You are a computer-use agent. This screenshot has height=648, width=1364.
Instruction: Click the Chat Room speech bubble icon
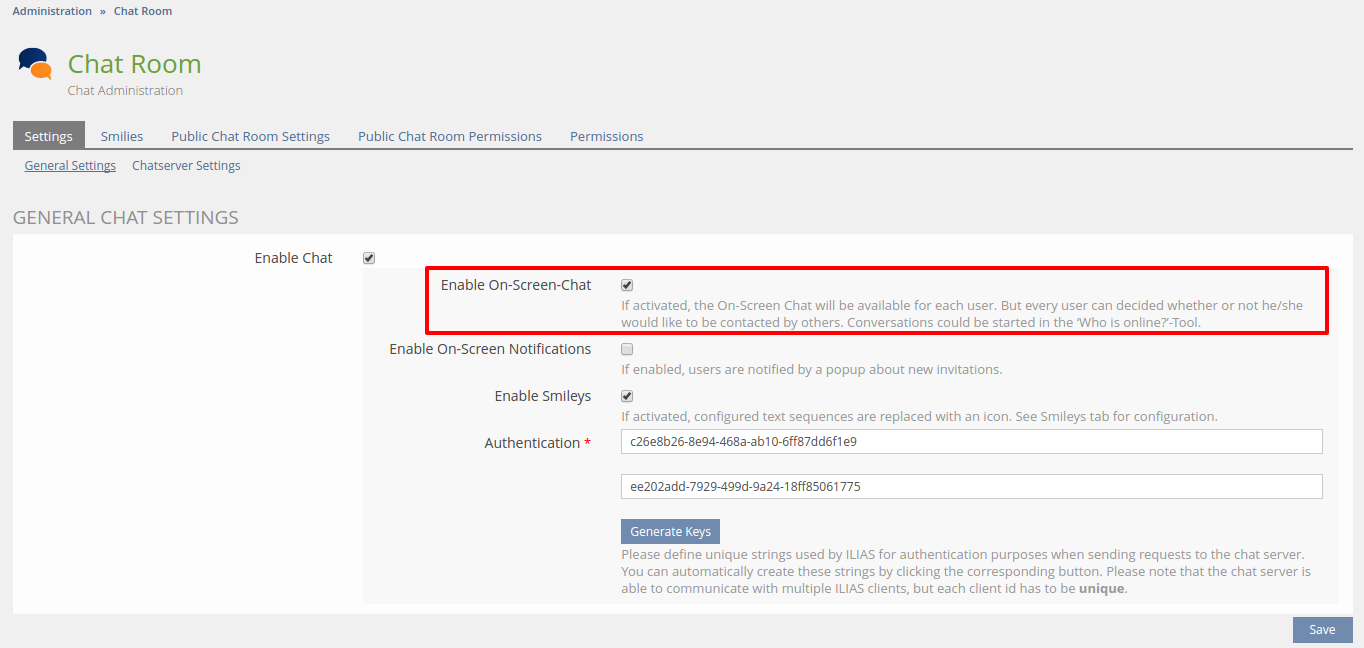(x=35, y=64)
